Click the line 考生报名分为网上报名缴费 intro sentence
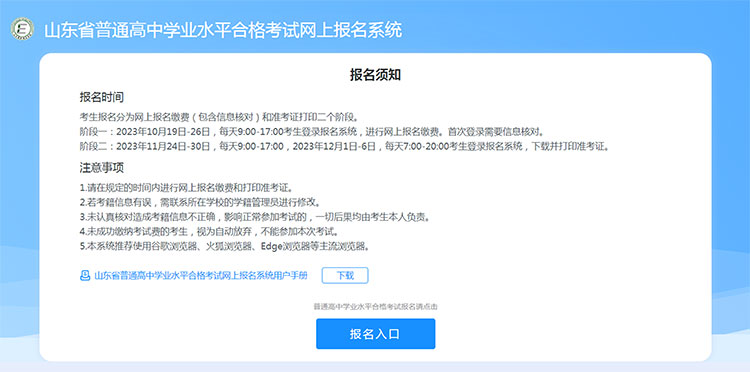The width and height of the screenshot is (750, 372). (x=219, y=117)
